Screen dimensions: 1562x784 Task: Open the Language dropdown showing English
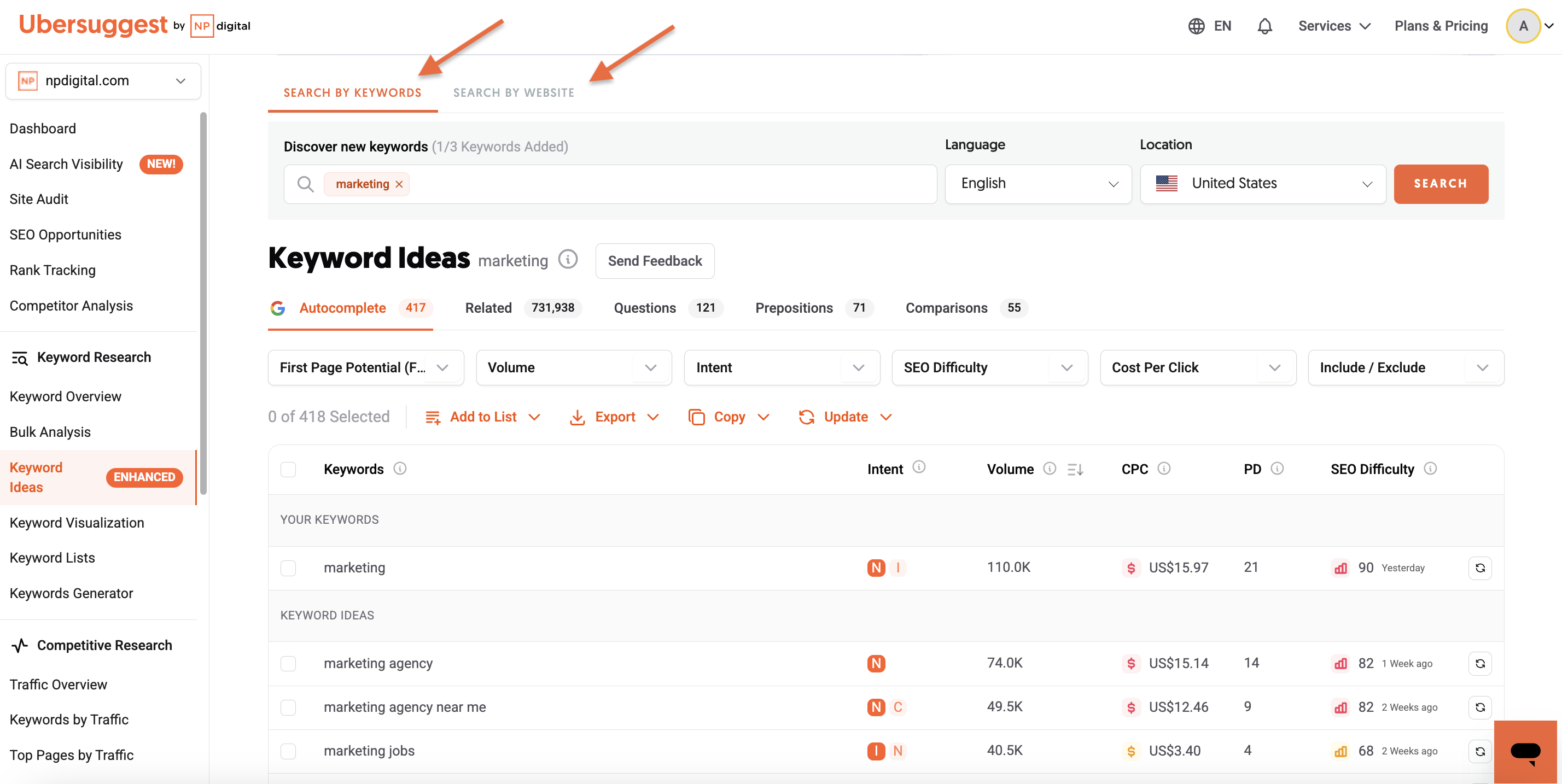tap(1038, 184)
